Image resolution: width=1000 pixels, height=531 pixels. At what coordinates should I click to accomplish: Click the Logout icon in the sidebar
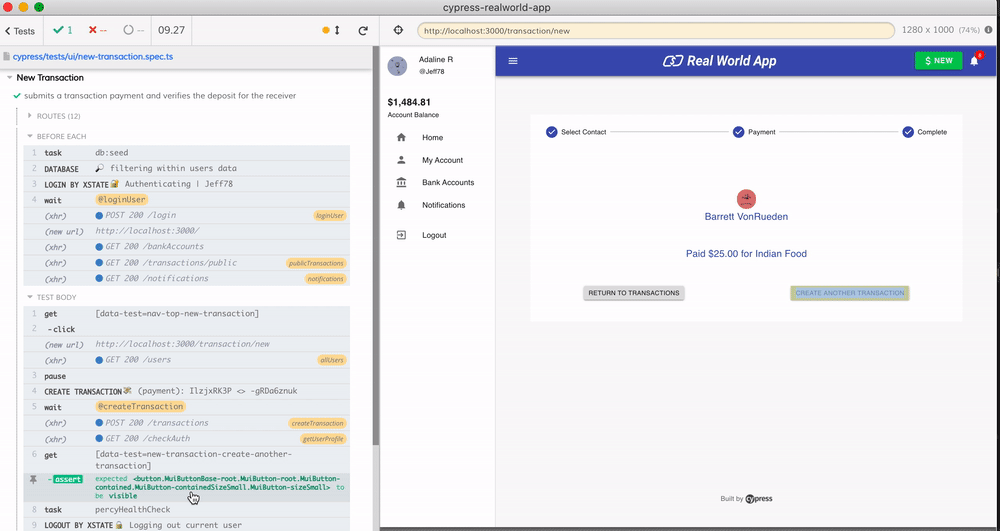[401, 235]
